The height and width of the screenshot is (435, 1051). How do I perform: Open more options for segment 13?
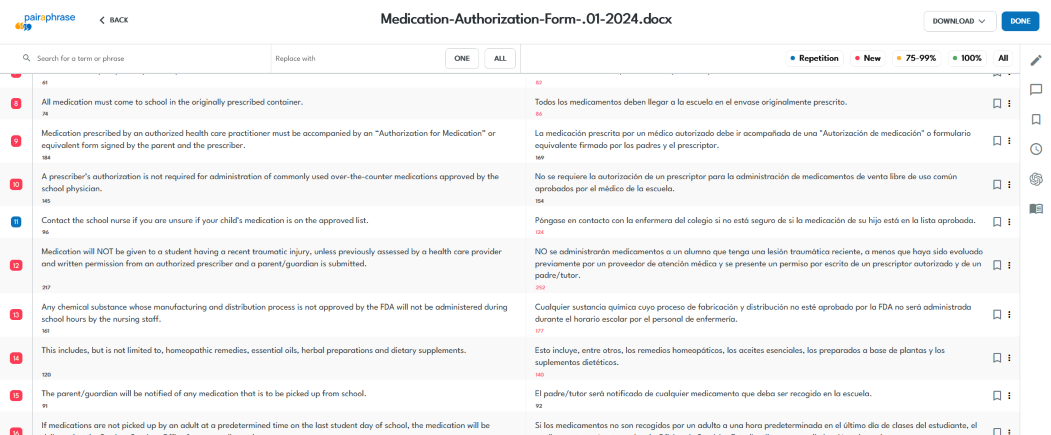(x=1009, y=314)
